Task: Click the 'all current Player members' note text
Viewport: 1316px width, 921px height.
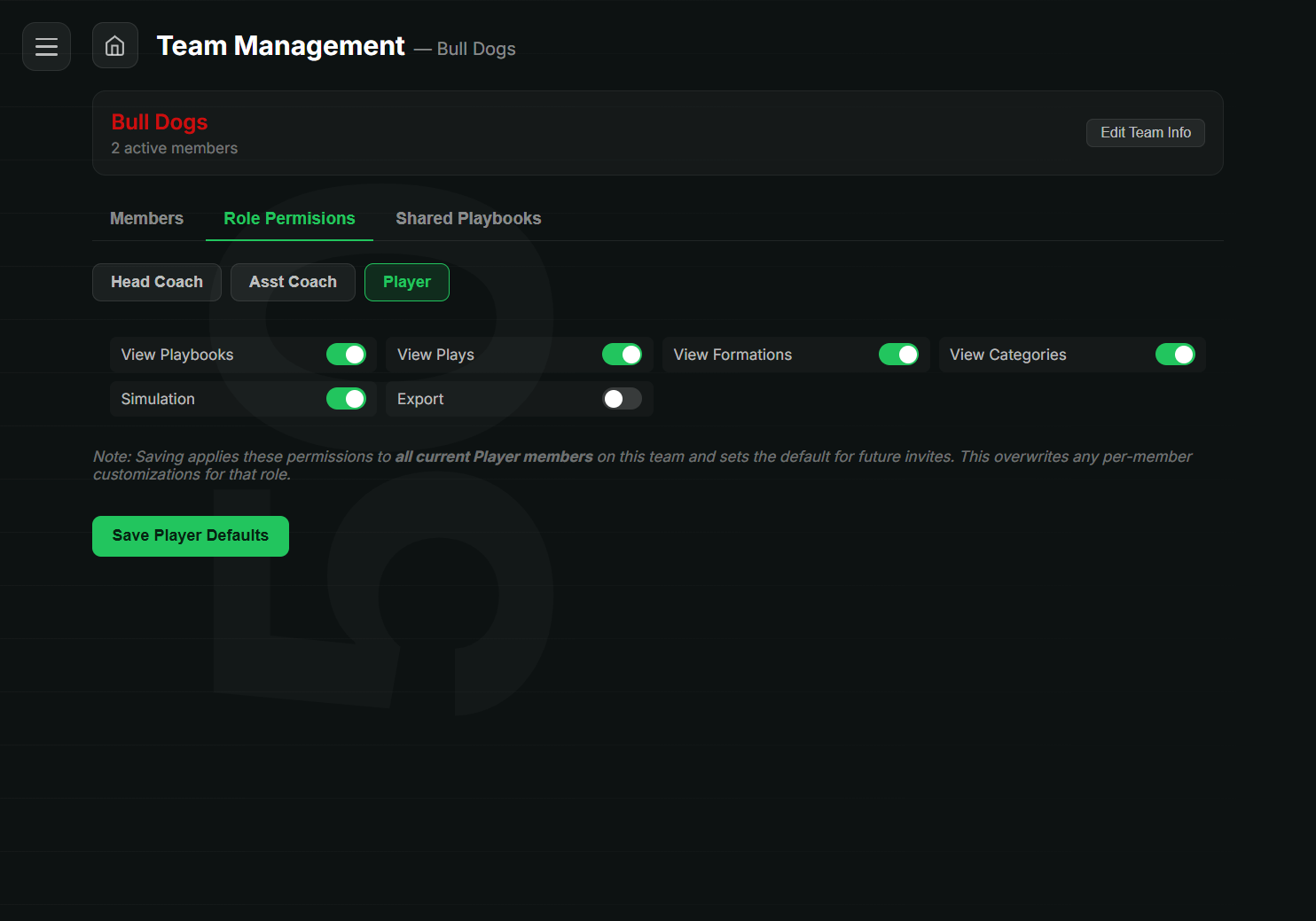Action: click(494, 457)
